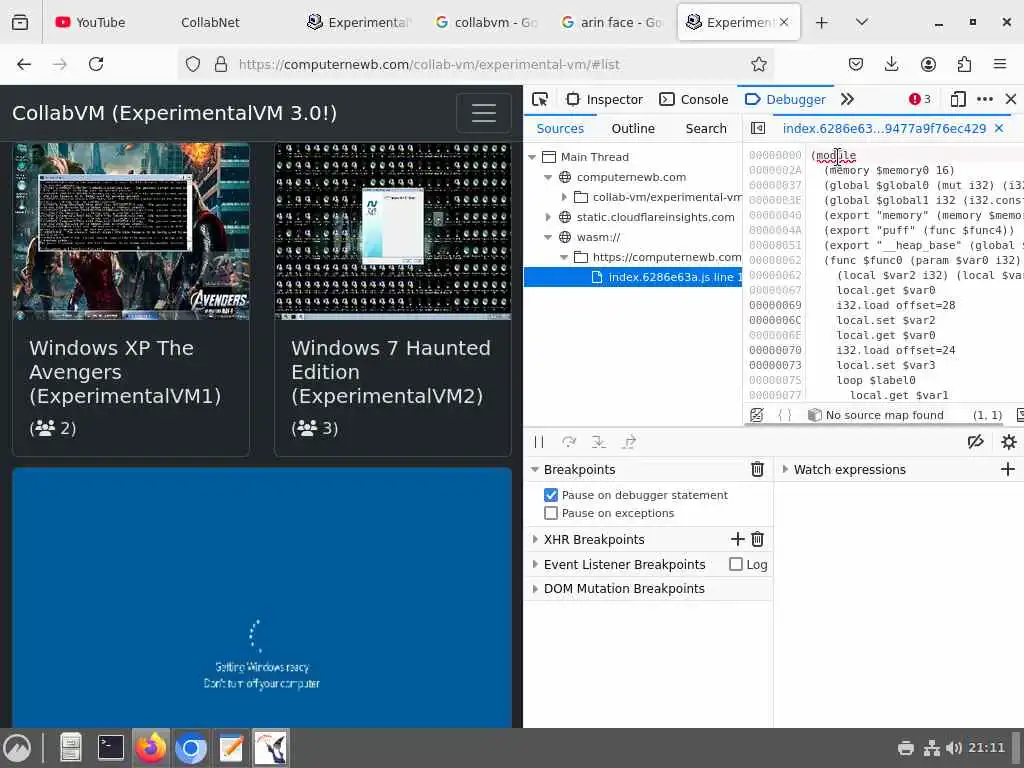
Task: Open the Inspector panel
Action: [605, 99]
